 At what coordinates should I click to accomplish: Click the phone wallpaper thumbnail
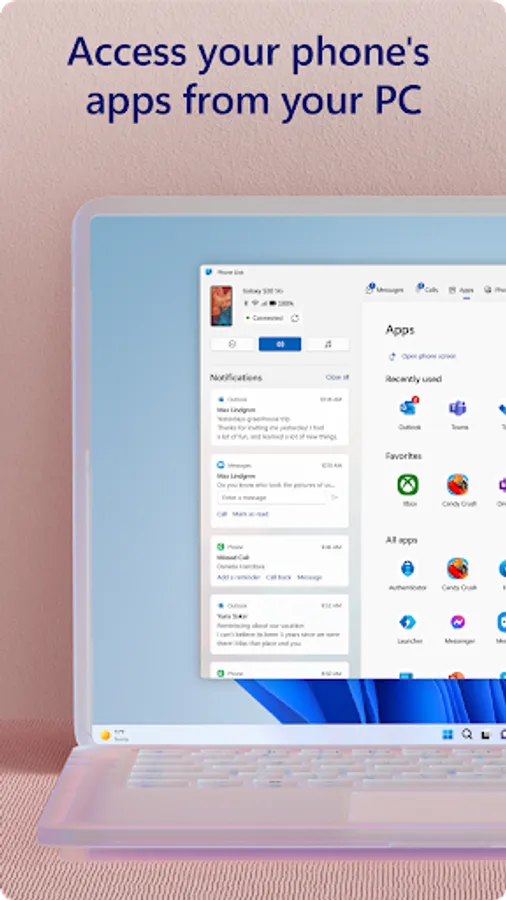coord(221,306)
